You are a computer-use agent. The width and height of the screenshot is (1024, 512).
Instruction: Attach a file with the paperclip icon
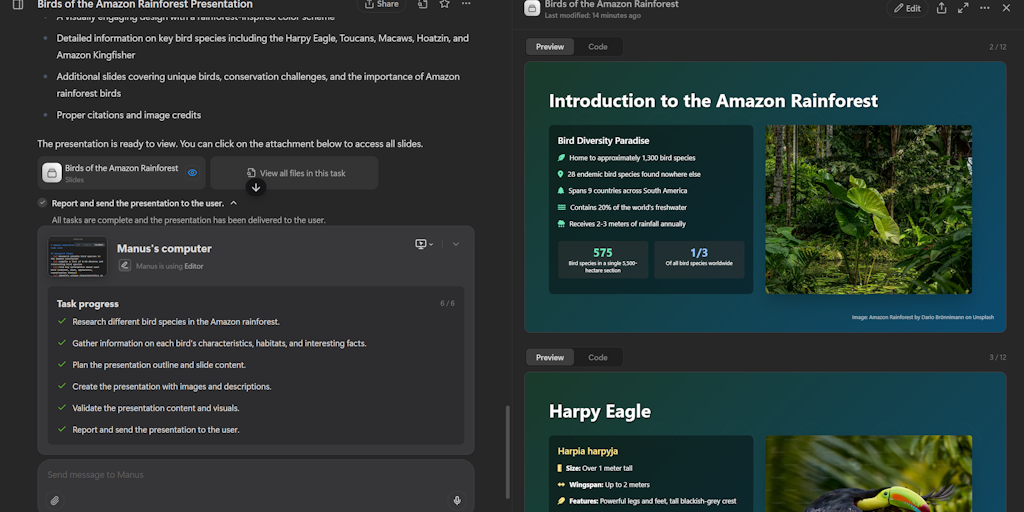point(55,500)
